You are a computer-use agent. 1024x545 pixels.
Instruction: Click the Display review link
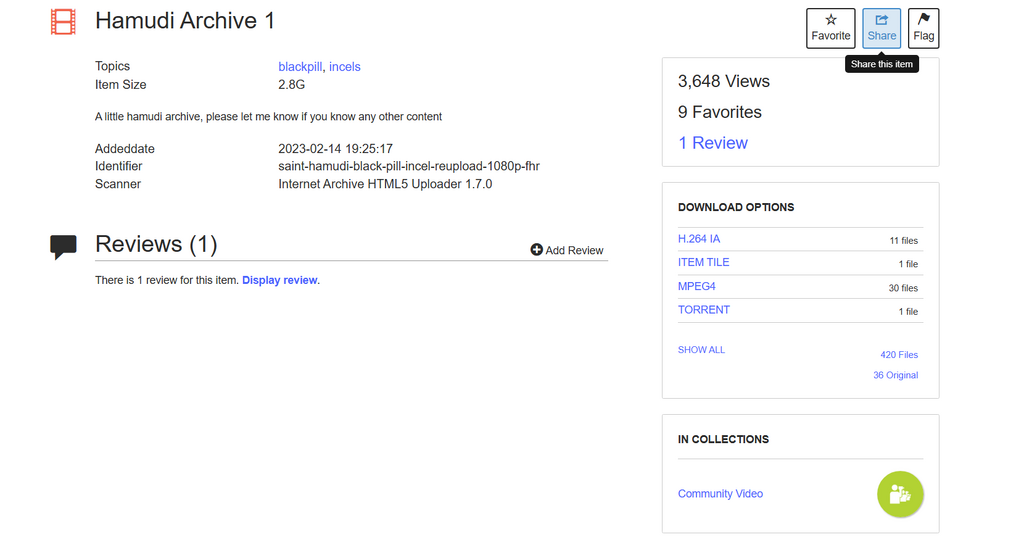(280, 280)
